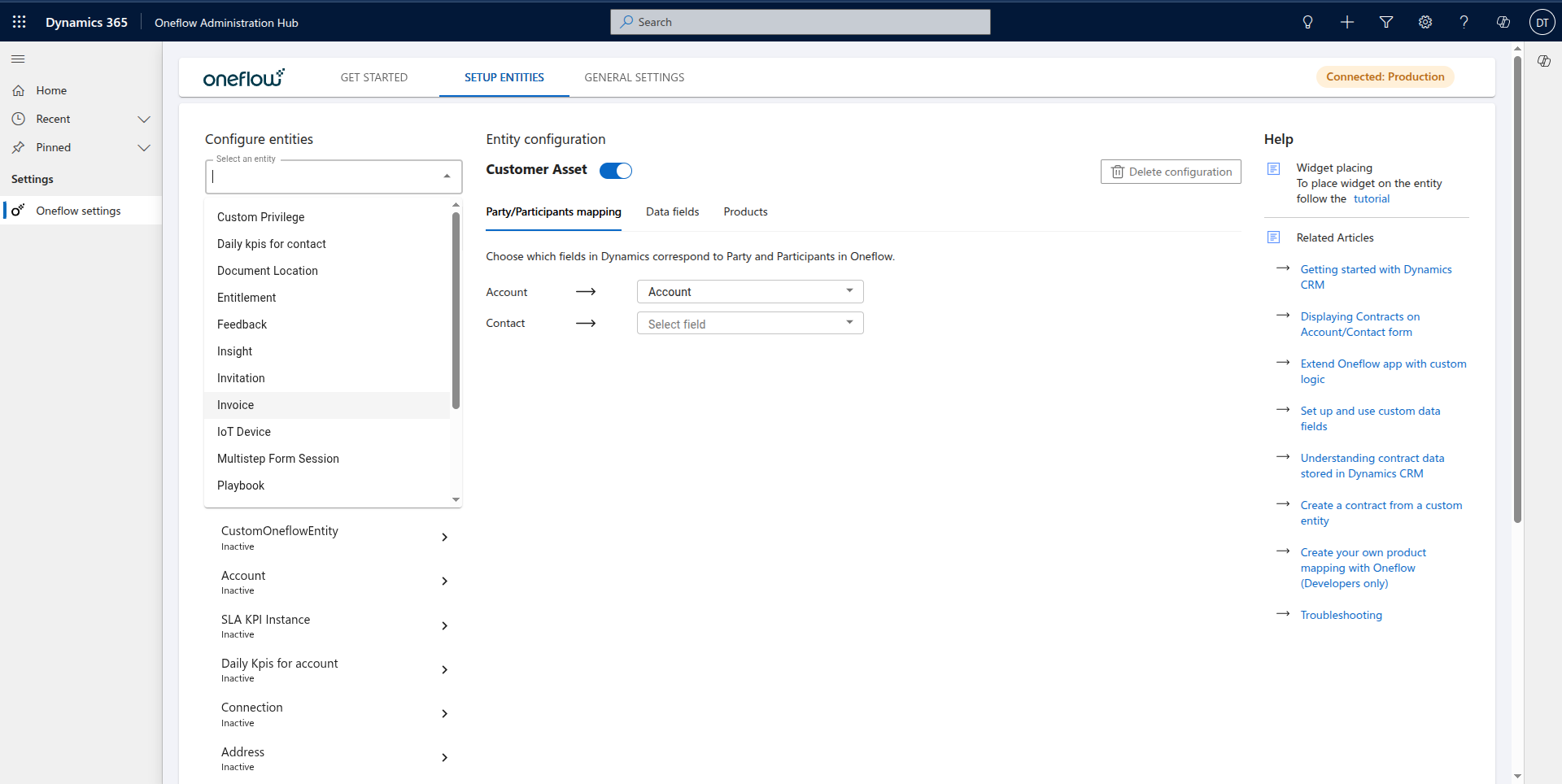
Task: Open the Contact Select field dropdown
Action: click(x=750, y=324)
